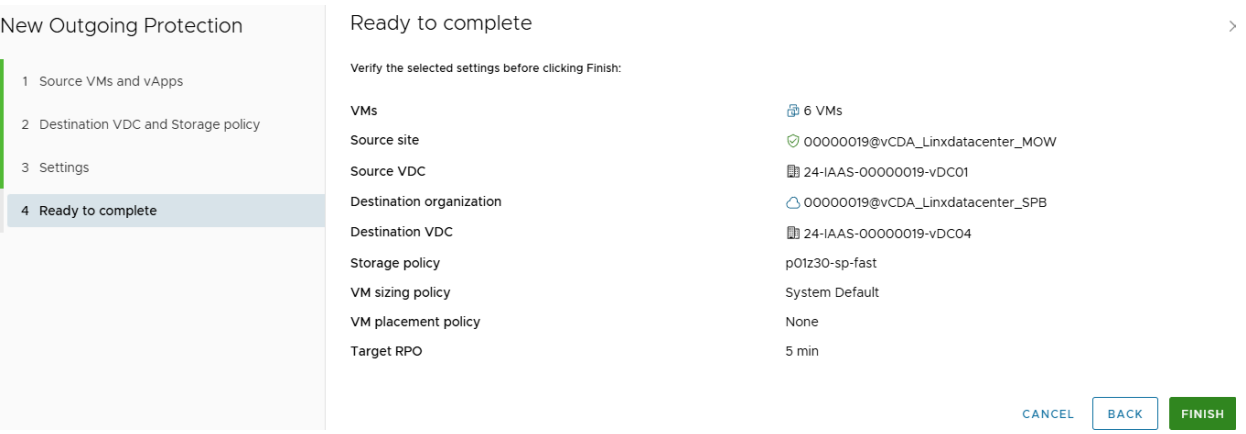
Task: Click the Back button
Action: (x=1126, y=413)
